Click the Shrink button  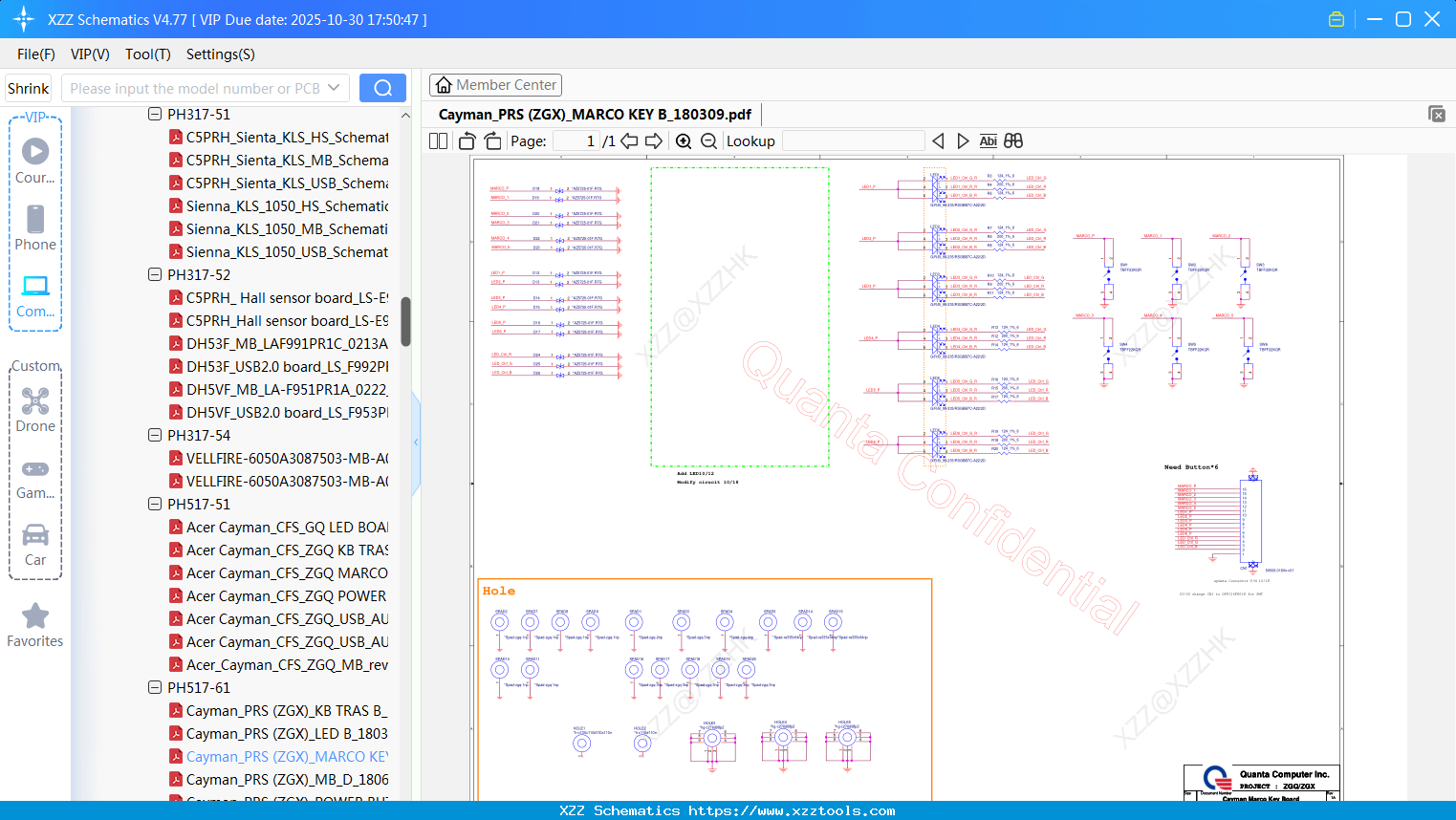(x=29, y=88)
